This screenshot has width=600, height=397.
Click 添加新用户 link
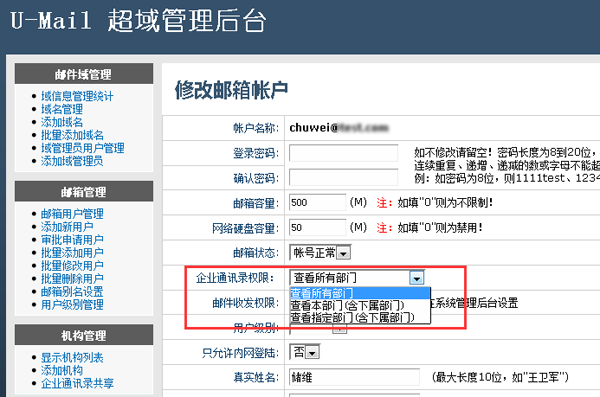(x=67, y=227)
